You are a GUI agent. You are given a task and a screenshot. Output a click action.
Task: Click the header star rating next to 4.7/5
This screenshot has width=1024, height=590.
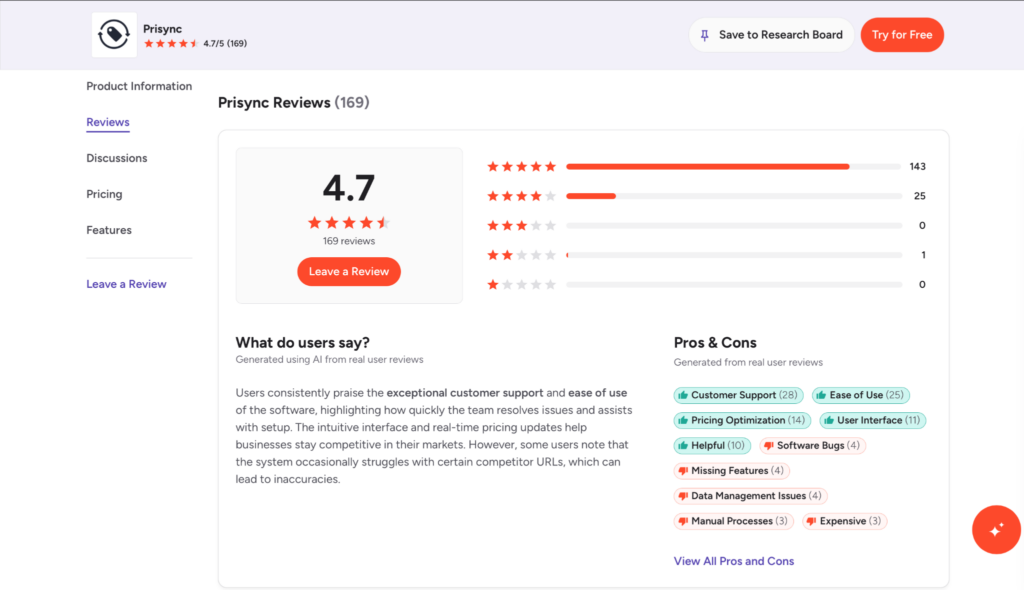click(171, 44)
